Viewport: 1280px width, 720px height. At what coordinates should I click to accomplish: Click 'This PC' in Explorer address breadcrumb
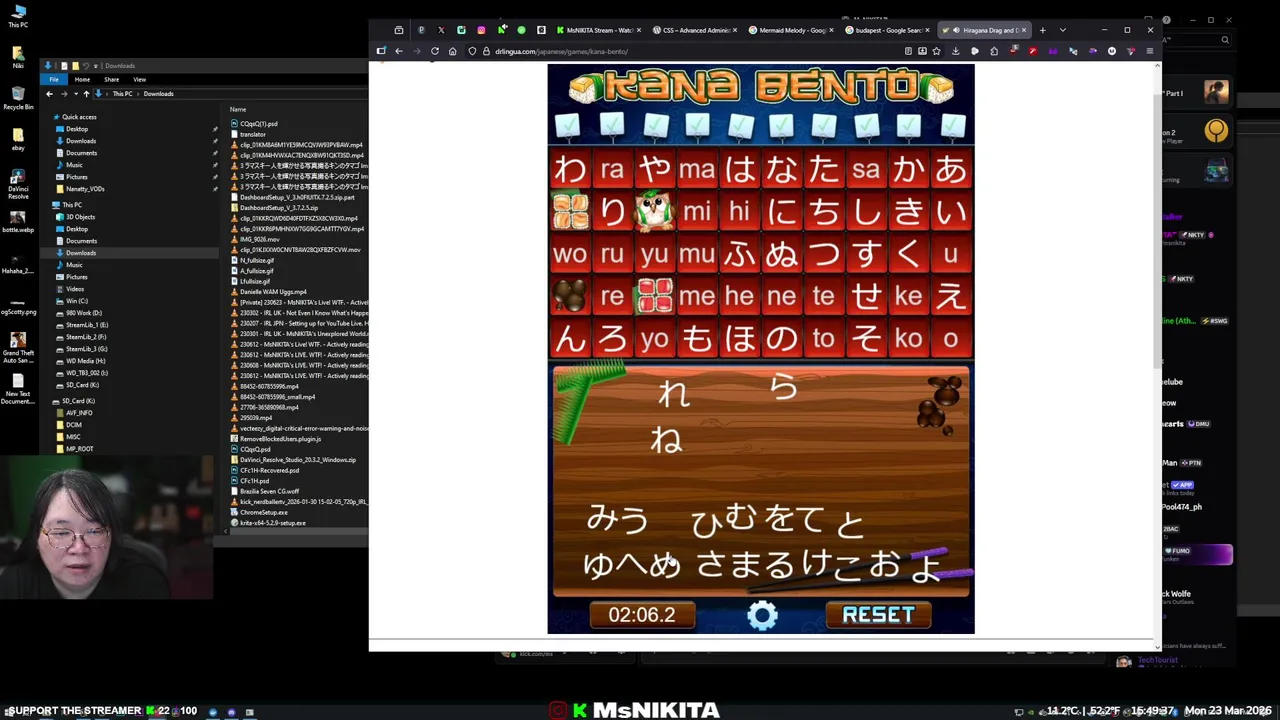pos(122,94)
